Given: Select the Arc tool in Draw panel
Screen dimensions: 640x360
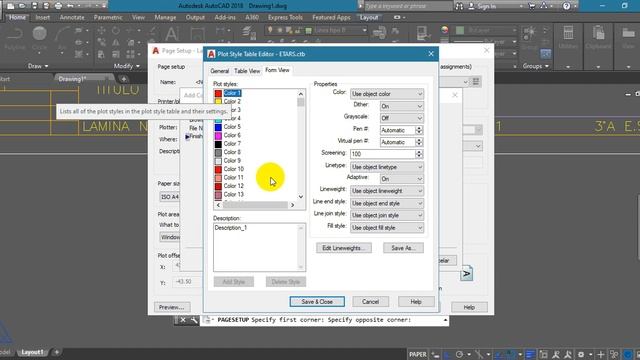Looking at the screenshot, I should coord(62,38).
